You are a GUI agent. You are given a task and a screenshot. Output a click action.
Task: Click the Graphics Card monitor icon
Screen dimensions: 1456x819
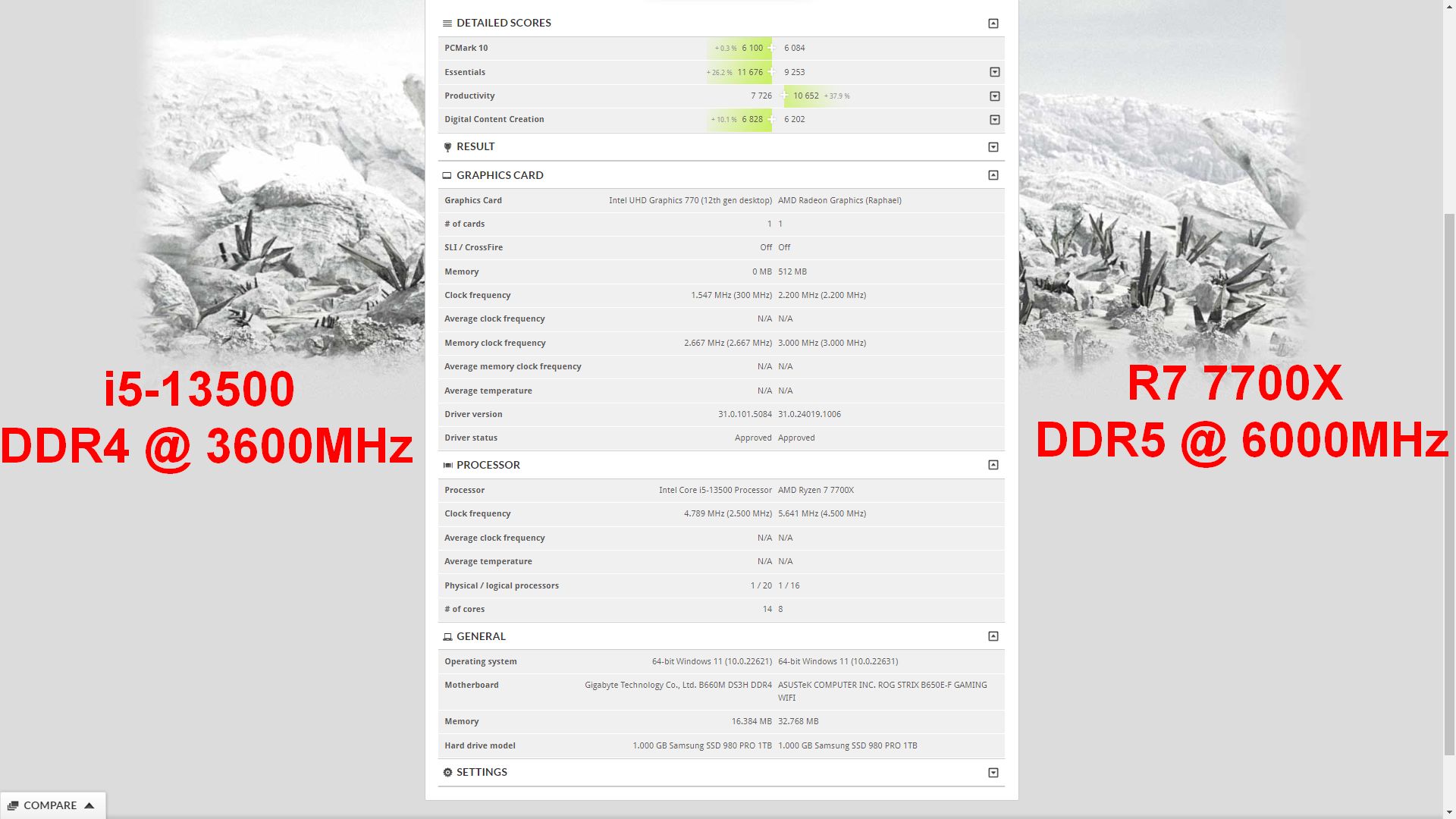pos(447,175)
